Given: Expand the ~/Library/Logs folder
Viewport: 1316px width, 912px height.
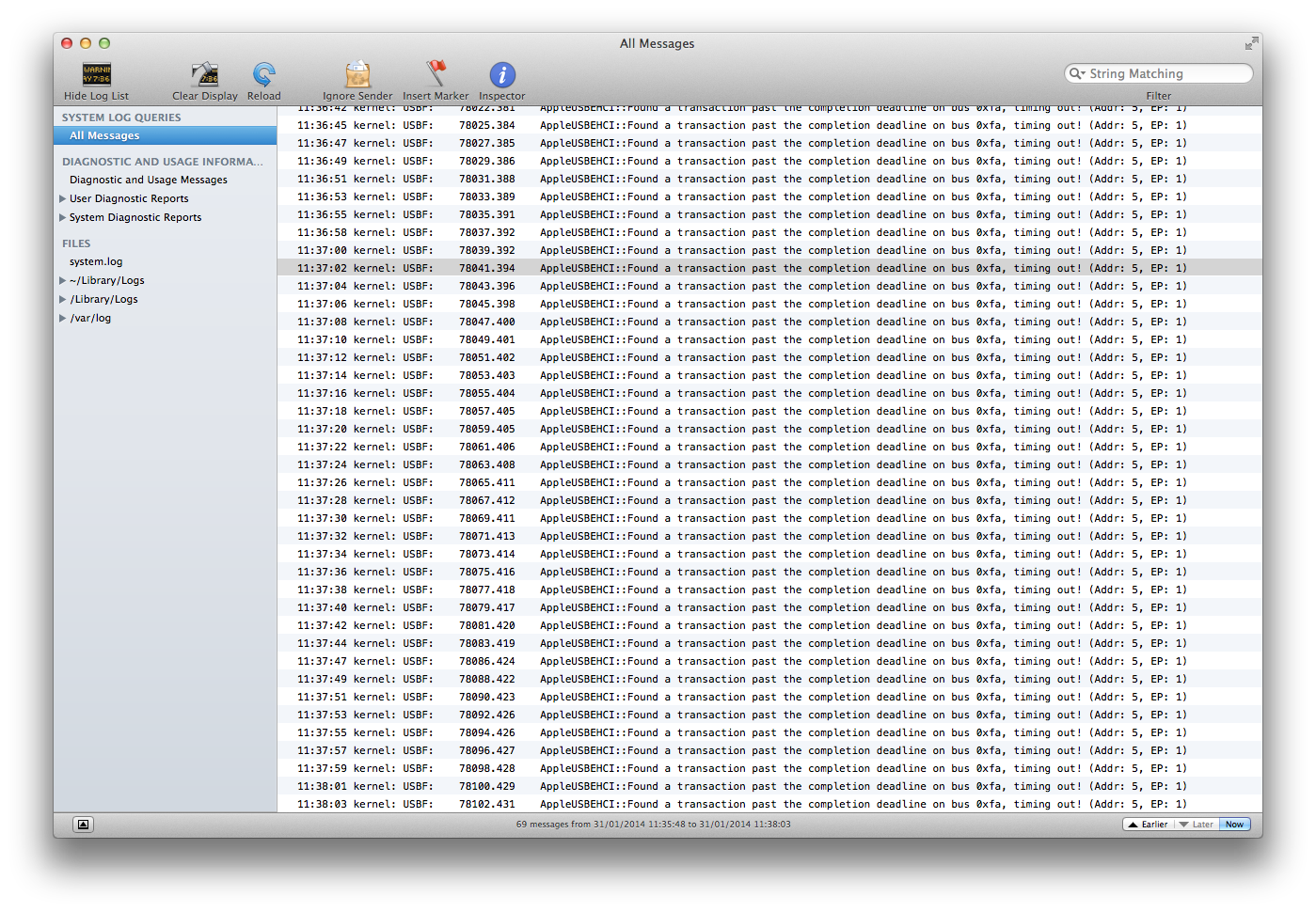Looking at the screenshot, I should (x=62, y=280).
